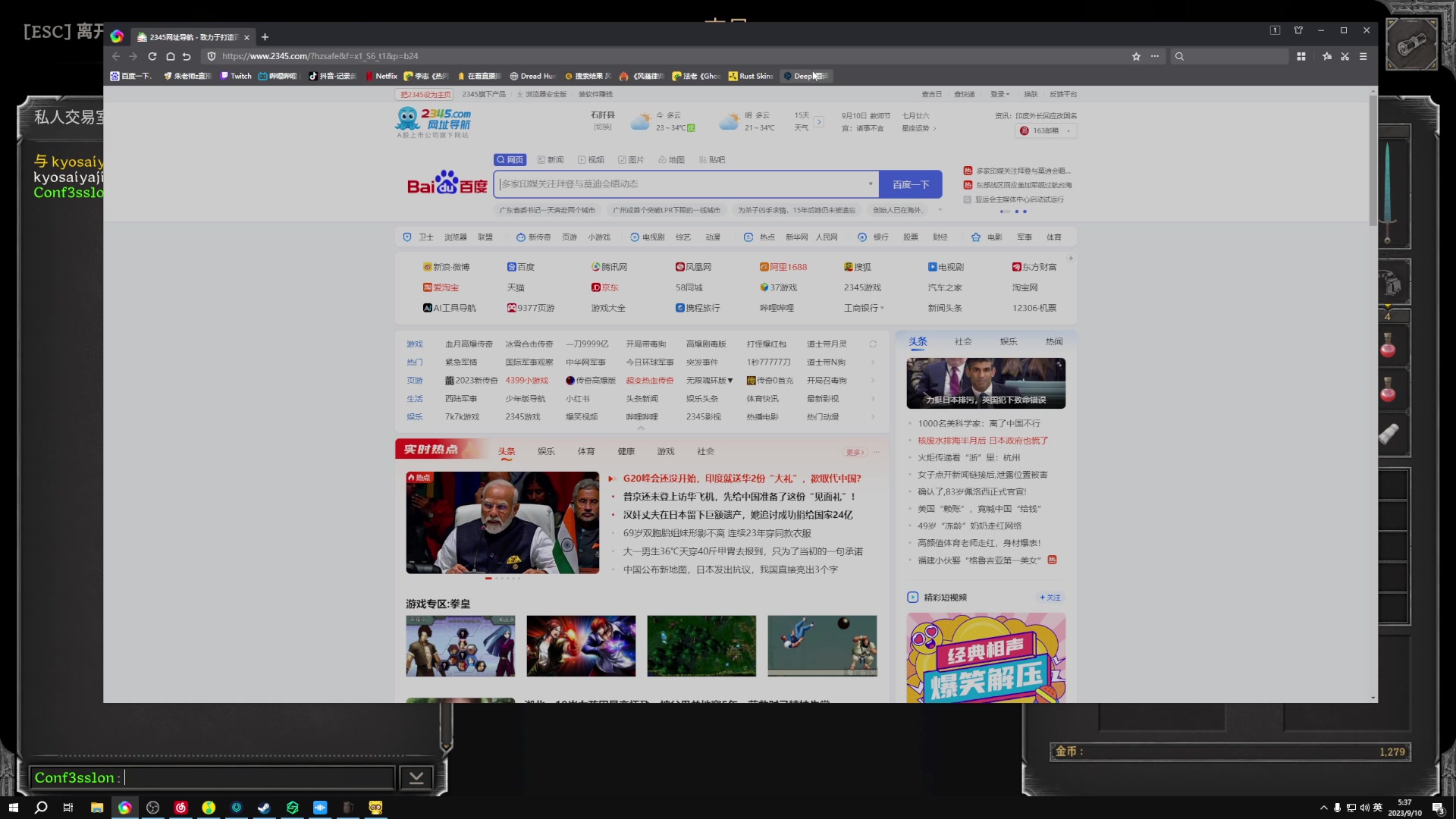Click the game chat collapse arrow button
The width and height of the screenshot is (1456, 819).
pos(416,777)
